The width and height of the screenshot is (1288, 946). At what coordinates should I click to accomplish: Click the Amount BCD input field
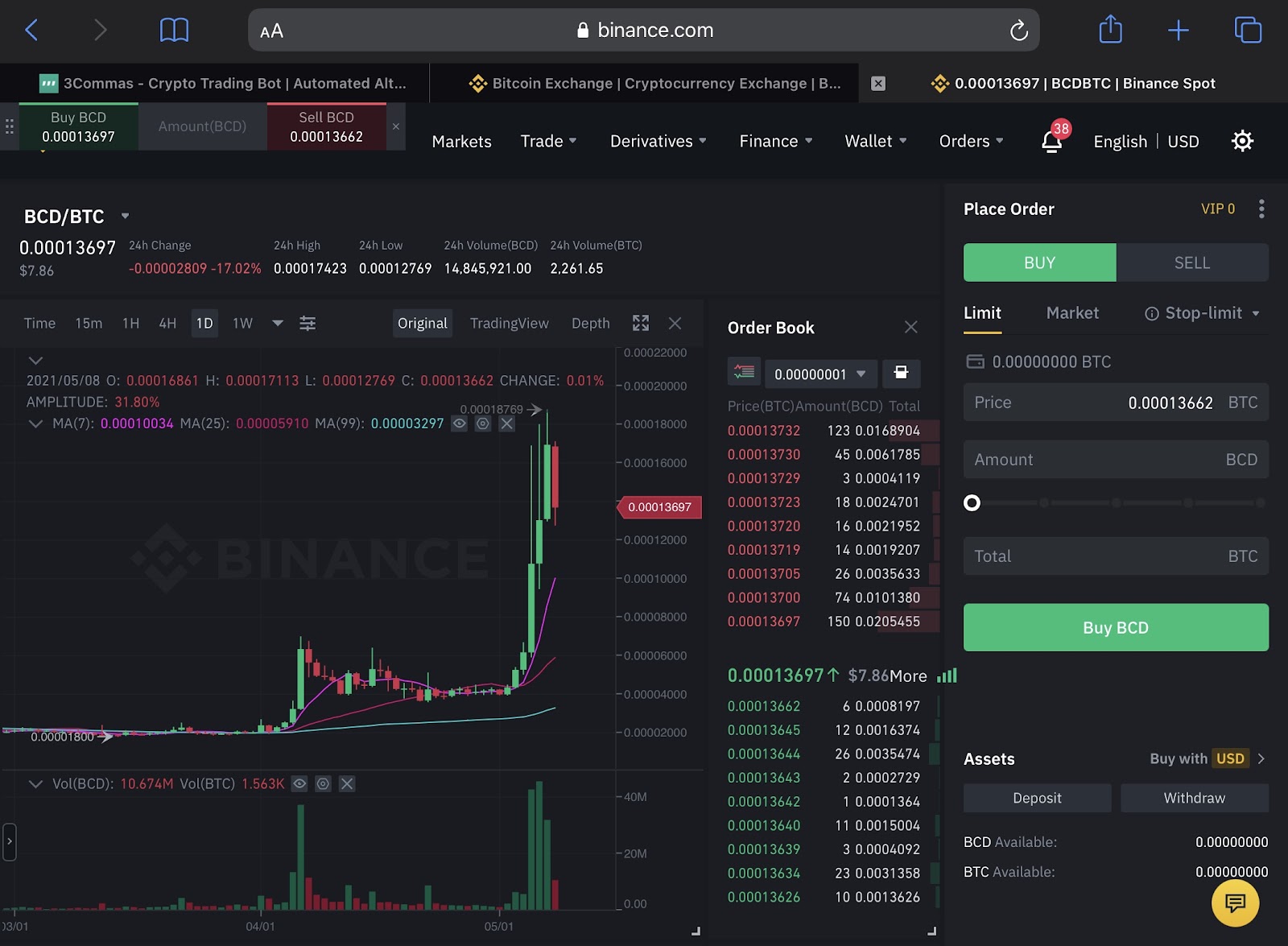point(1116,459)
